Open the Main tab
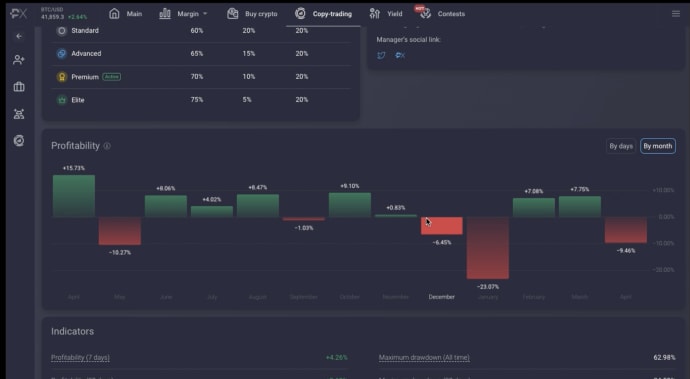 (x=134, y=14)
